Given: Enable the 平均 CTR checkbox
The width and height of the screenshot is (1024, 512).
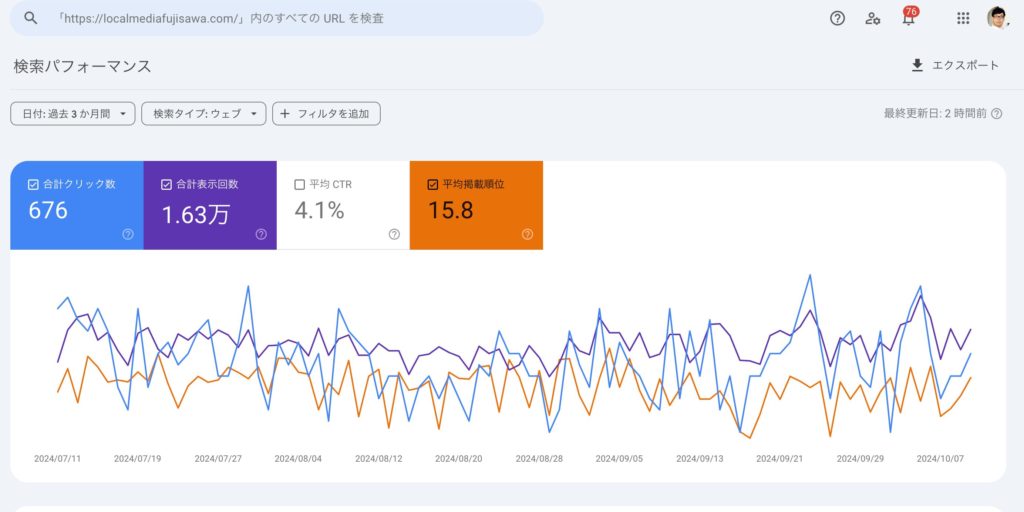Looking at the screenshot, I should click(300, 184).
